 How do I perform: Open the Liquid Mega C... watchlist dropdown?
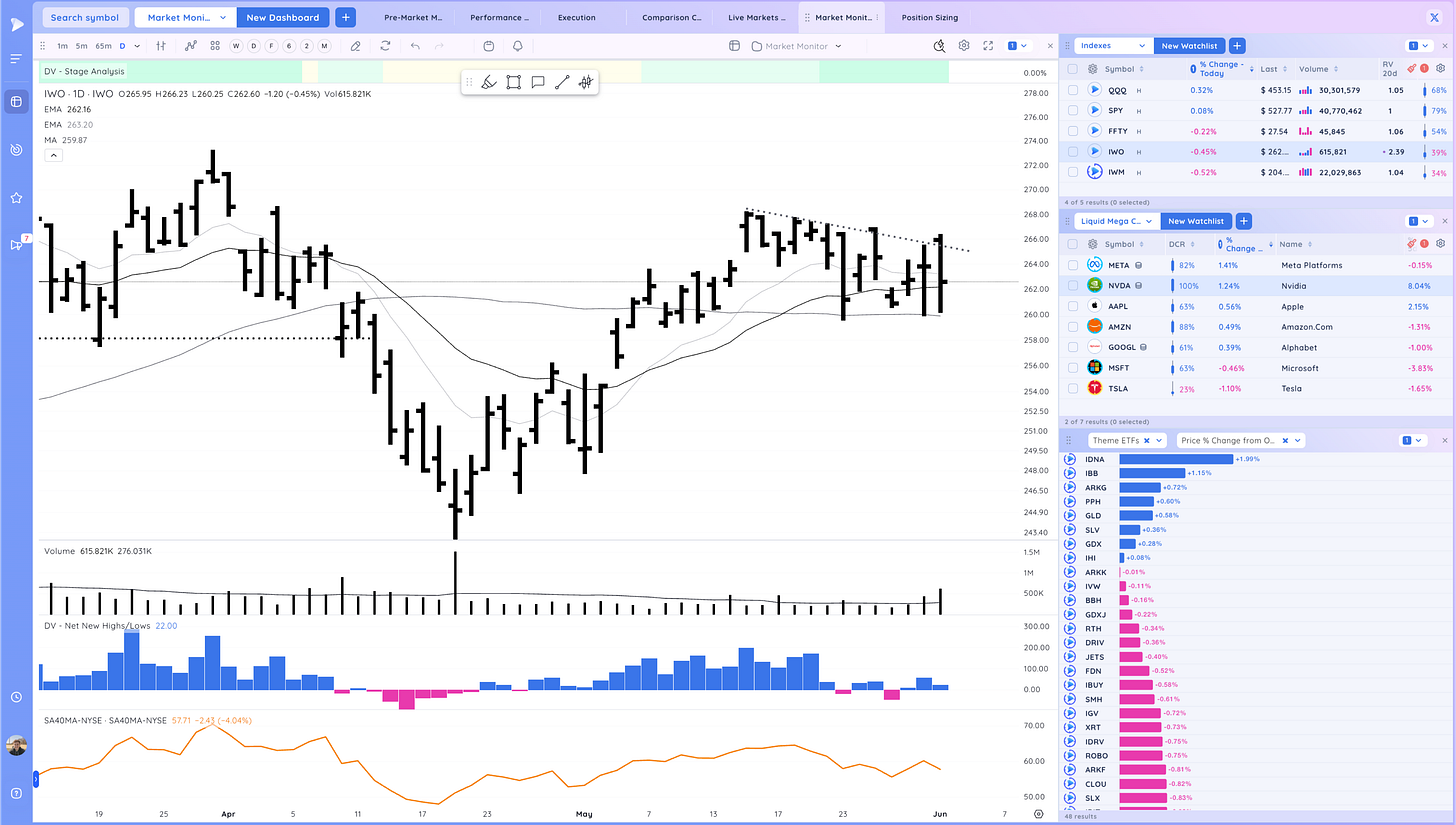click(1118, 221)
